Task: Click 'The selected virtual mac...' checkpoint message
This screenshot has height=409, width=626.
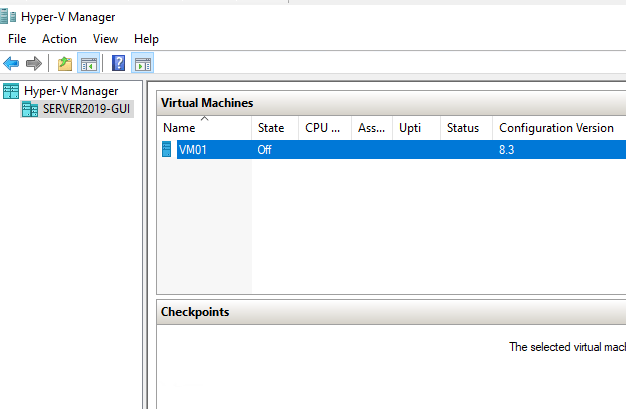Action: (x=567, y=347)
